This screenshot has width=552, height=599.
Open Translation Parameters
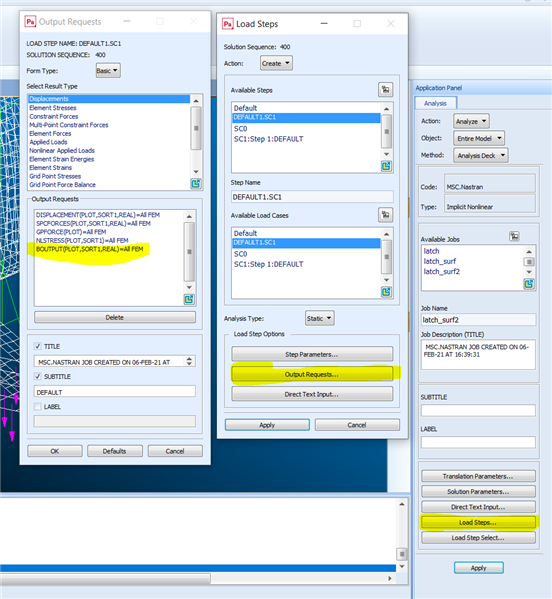click(x=478, y=476)
